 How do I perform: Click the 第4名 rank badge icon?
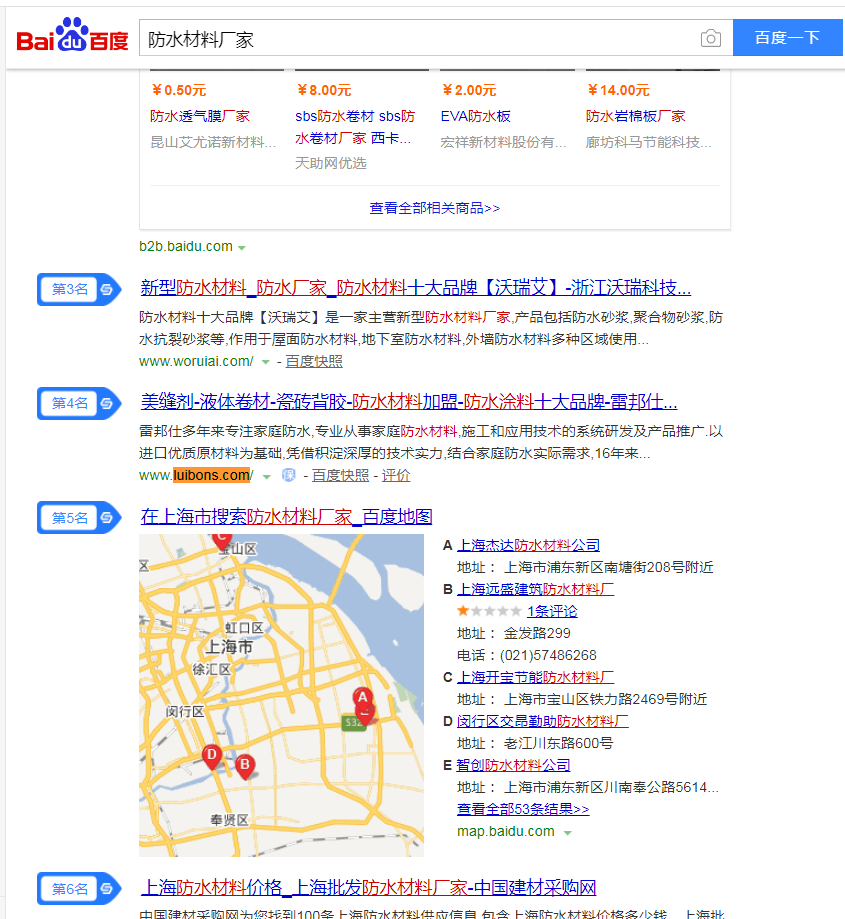[79, 403]
